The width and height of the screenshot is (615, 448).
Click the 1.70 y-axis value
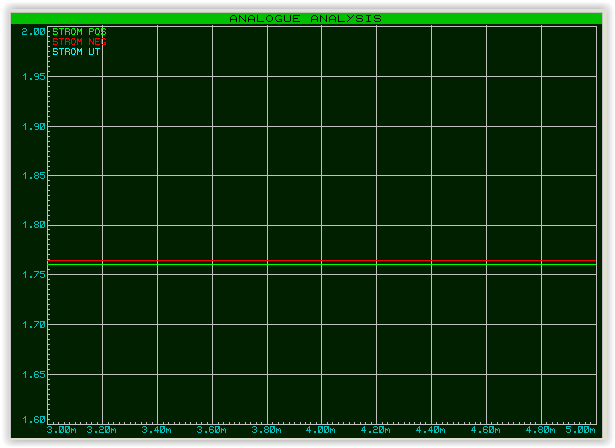(33, 325)
